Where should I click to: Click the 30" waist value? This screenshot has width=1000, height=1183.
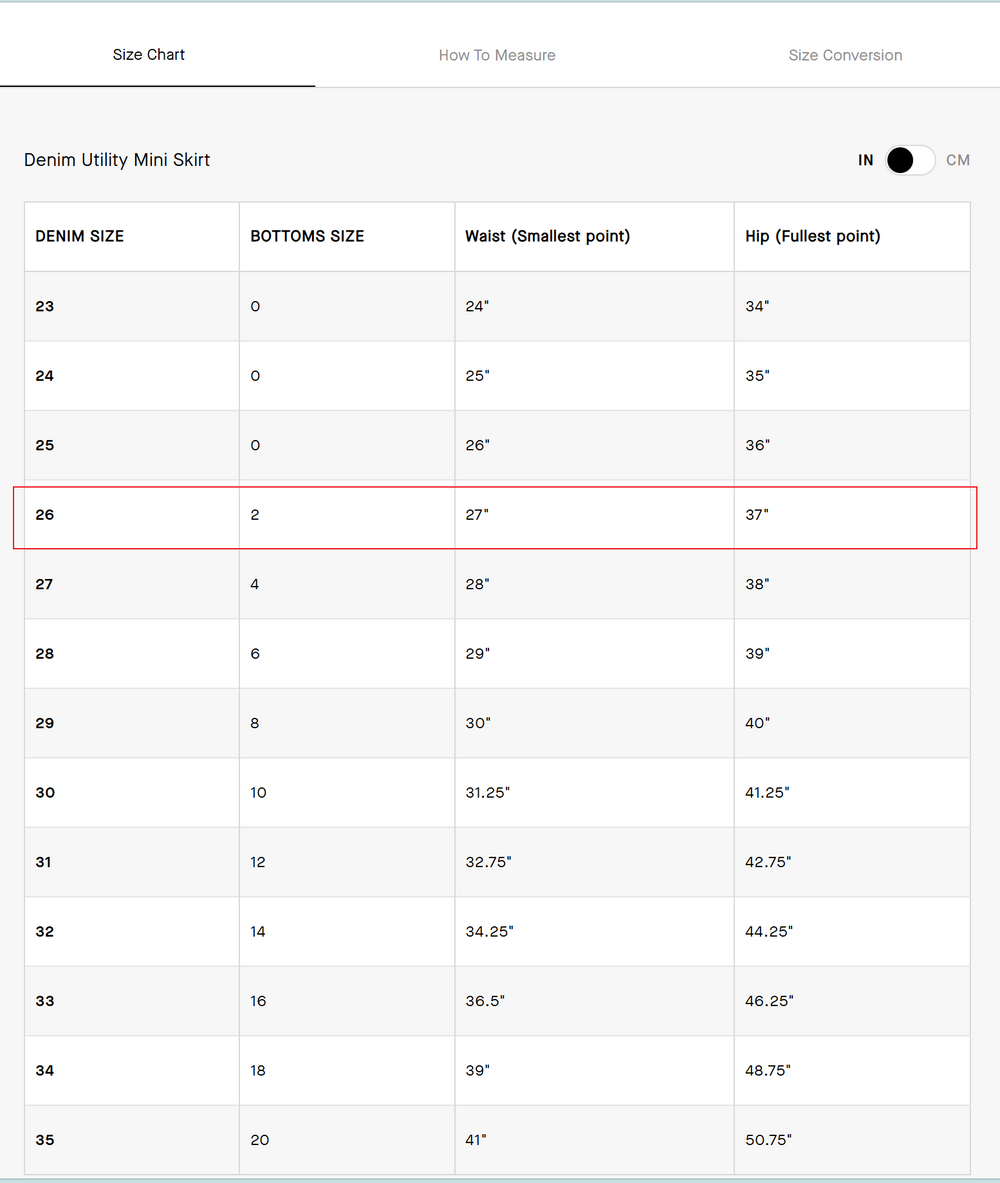click(478, 723)
